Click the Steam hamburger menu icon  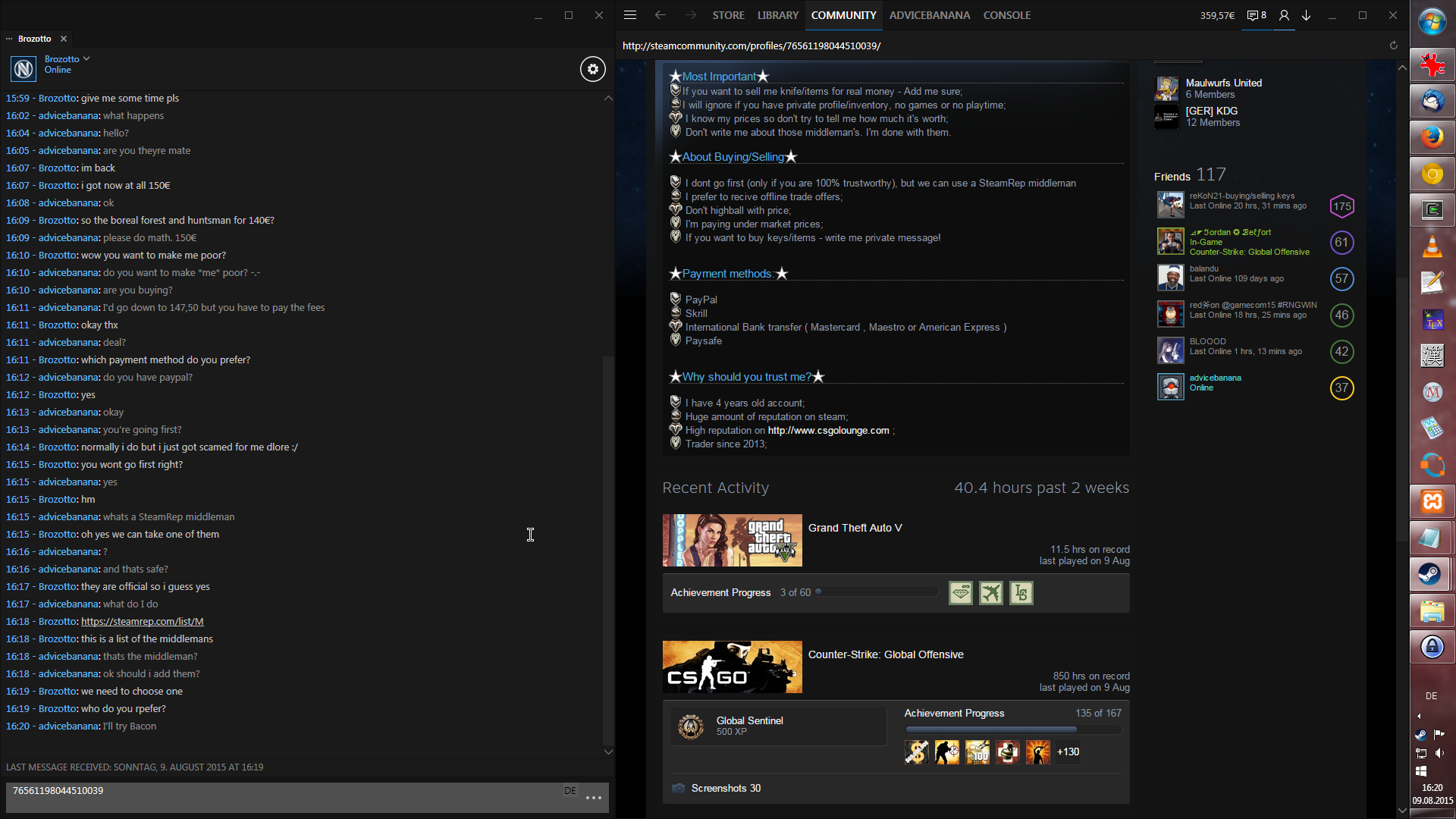pos(629,15)
